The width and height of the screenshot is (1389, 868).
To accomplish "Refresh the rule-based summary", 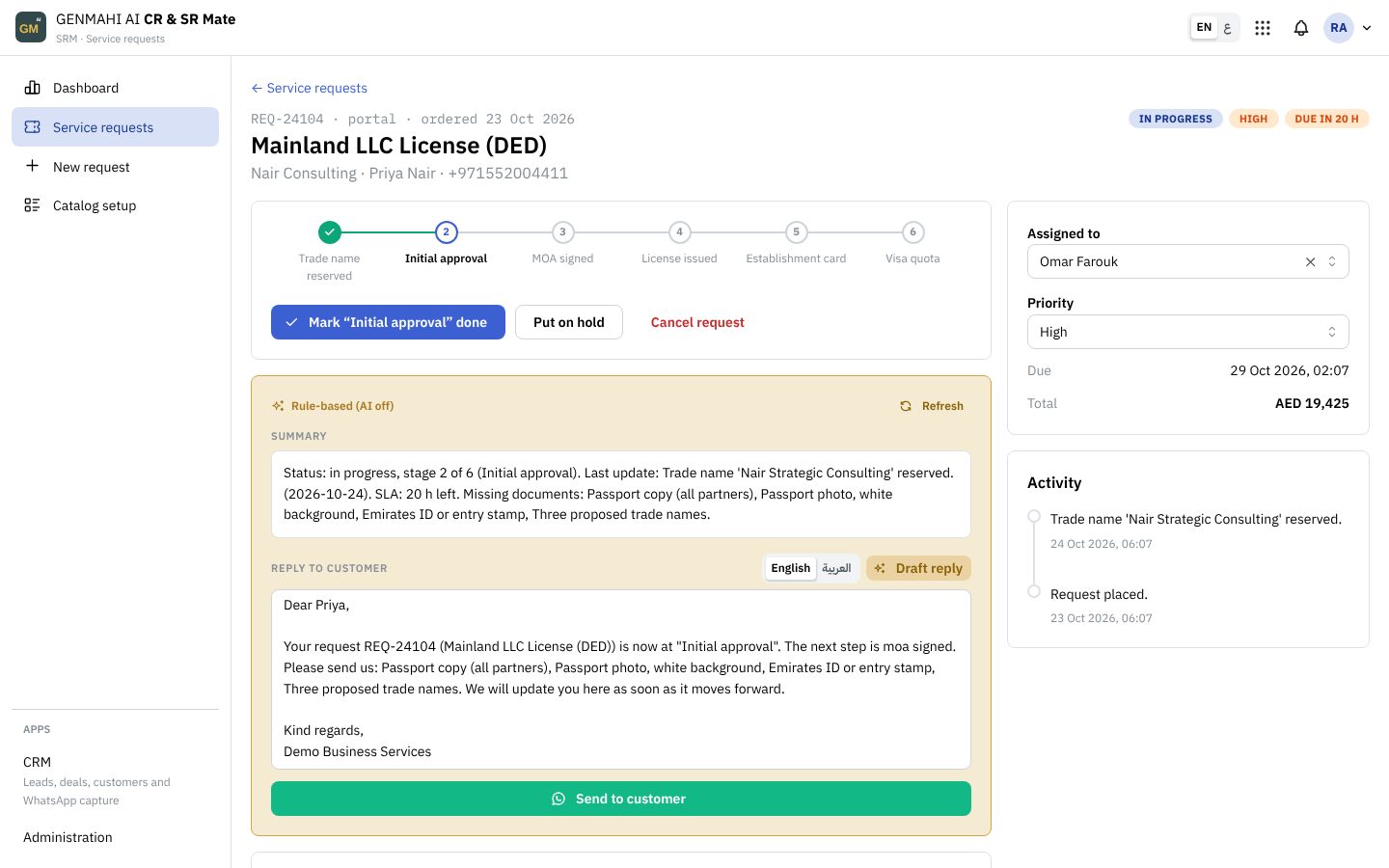I will pos(932,406).
